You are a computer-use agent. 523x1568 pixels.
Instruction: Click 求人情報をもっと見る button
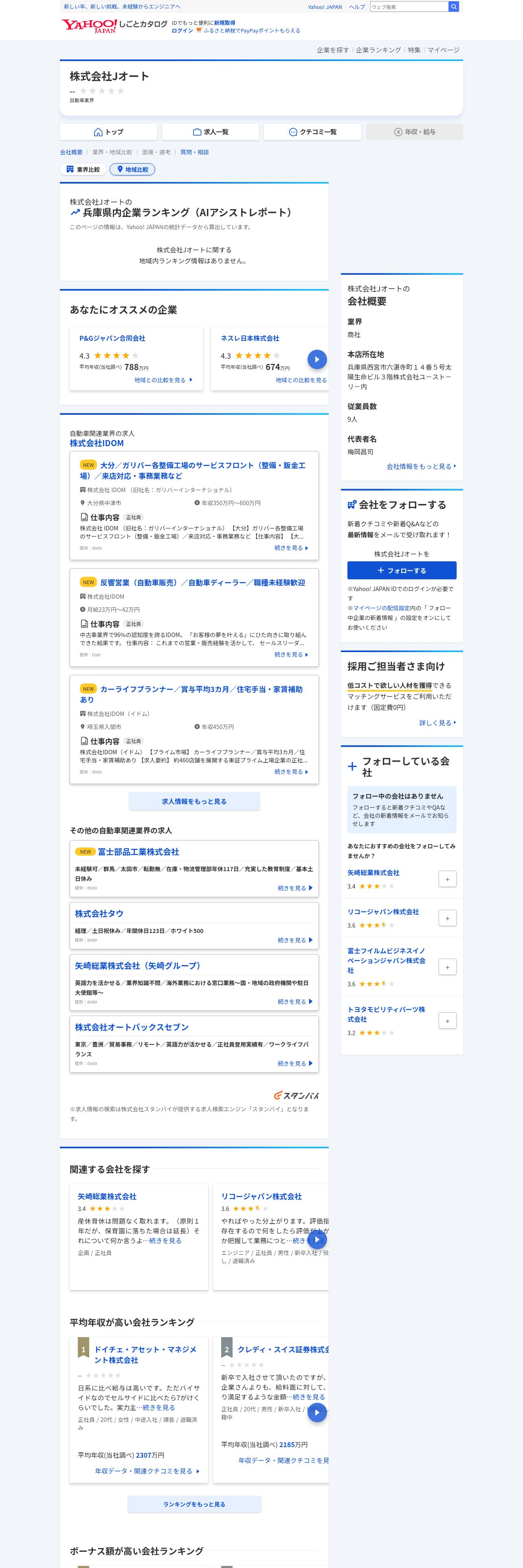coord(194,802)
